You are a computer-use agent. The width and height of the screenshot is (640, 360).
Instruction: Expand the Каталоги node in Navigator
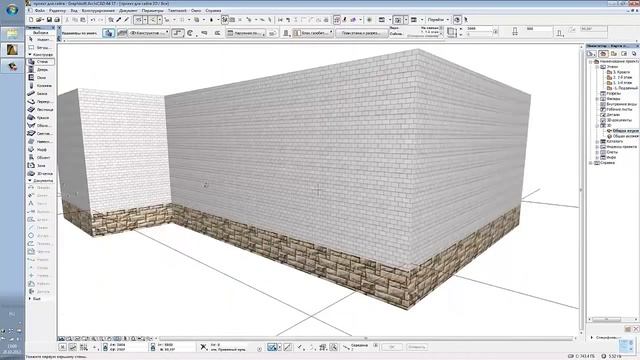tap(598, 141)
